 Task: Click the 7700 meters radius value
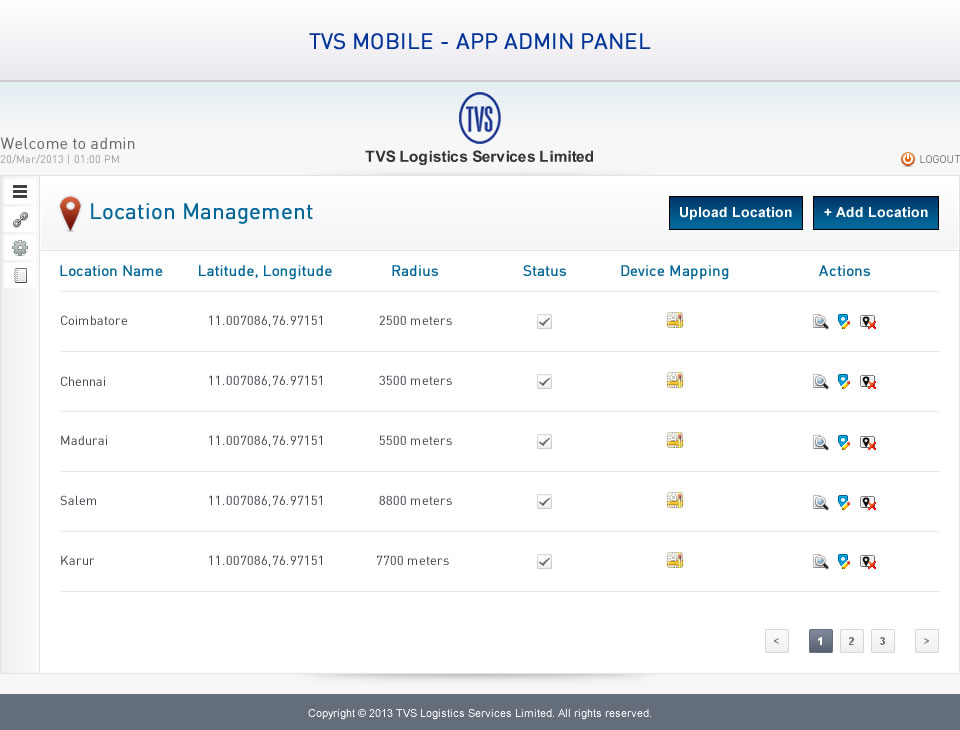[x=413, y=561]
